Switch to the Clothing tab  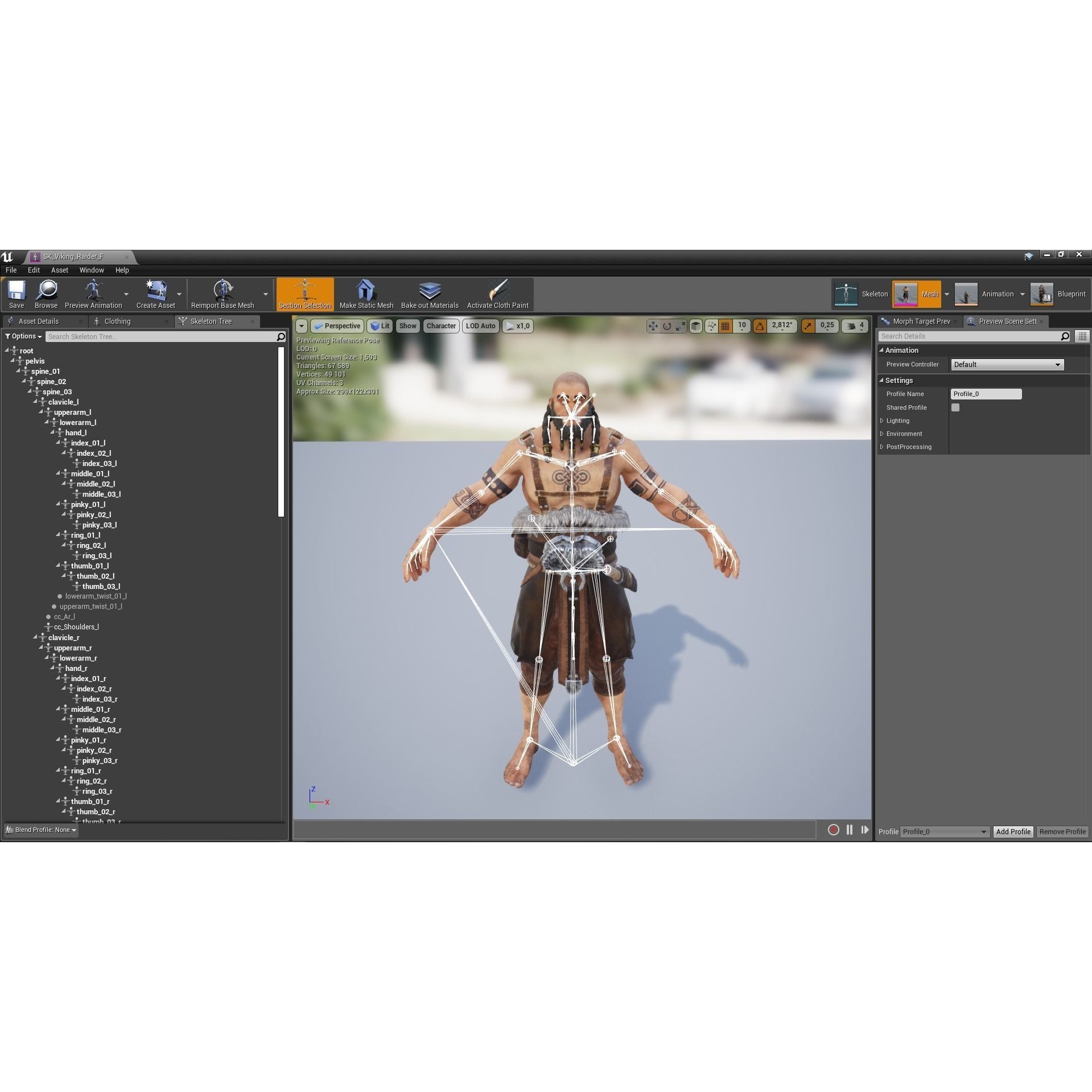click(x=119, y=321)
